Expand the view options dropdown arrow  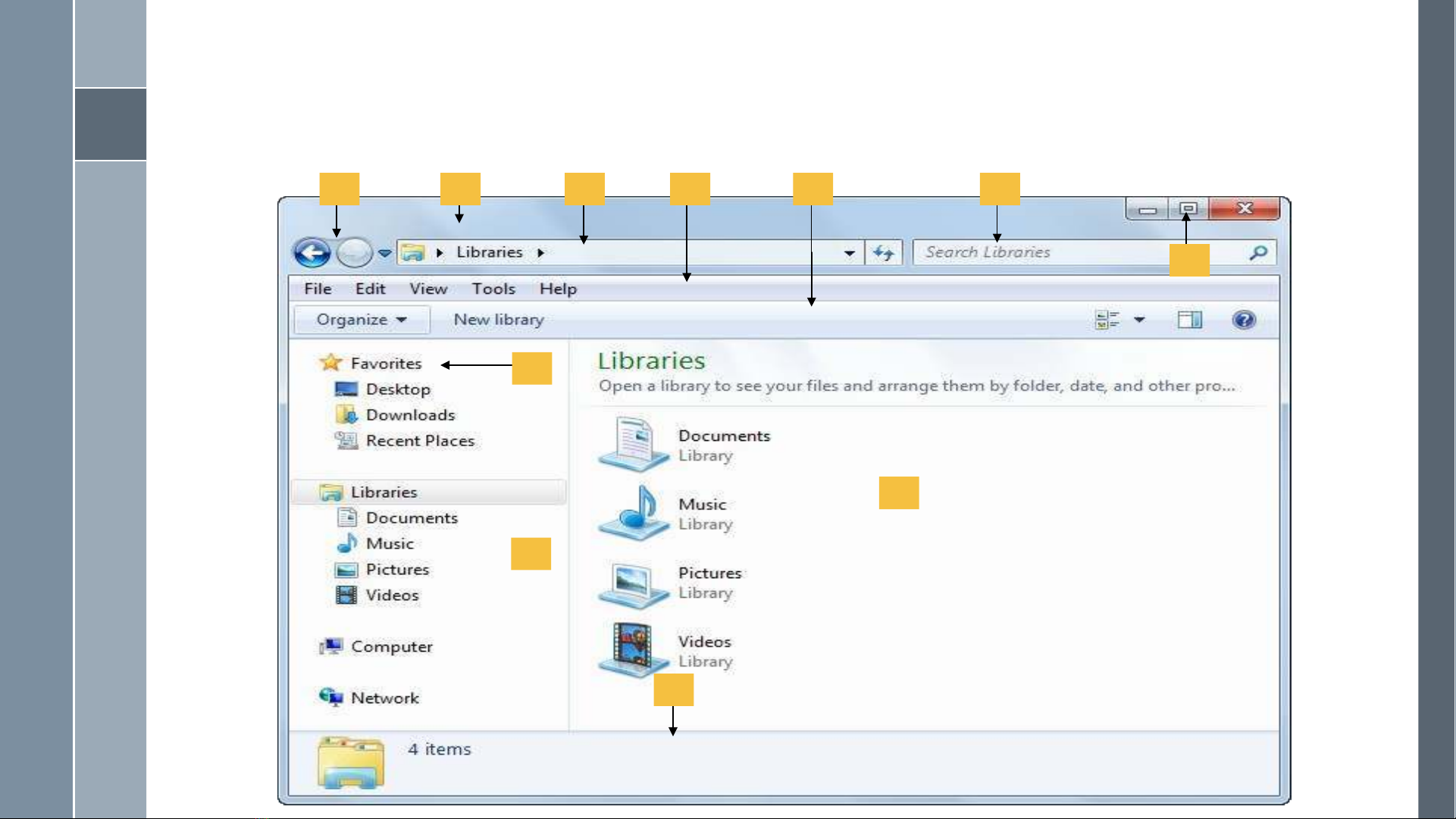1139,320
